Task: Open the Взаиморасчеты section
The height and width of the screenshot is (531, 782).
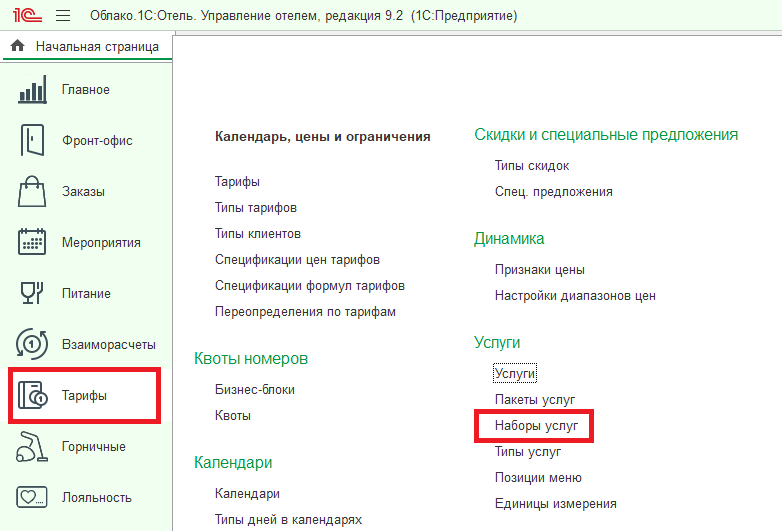Action: pos(109,345)
